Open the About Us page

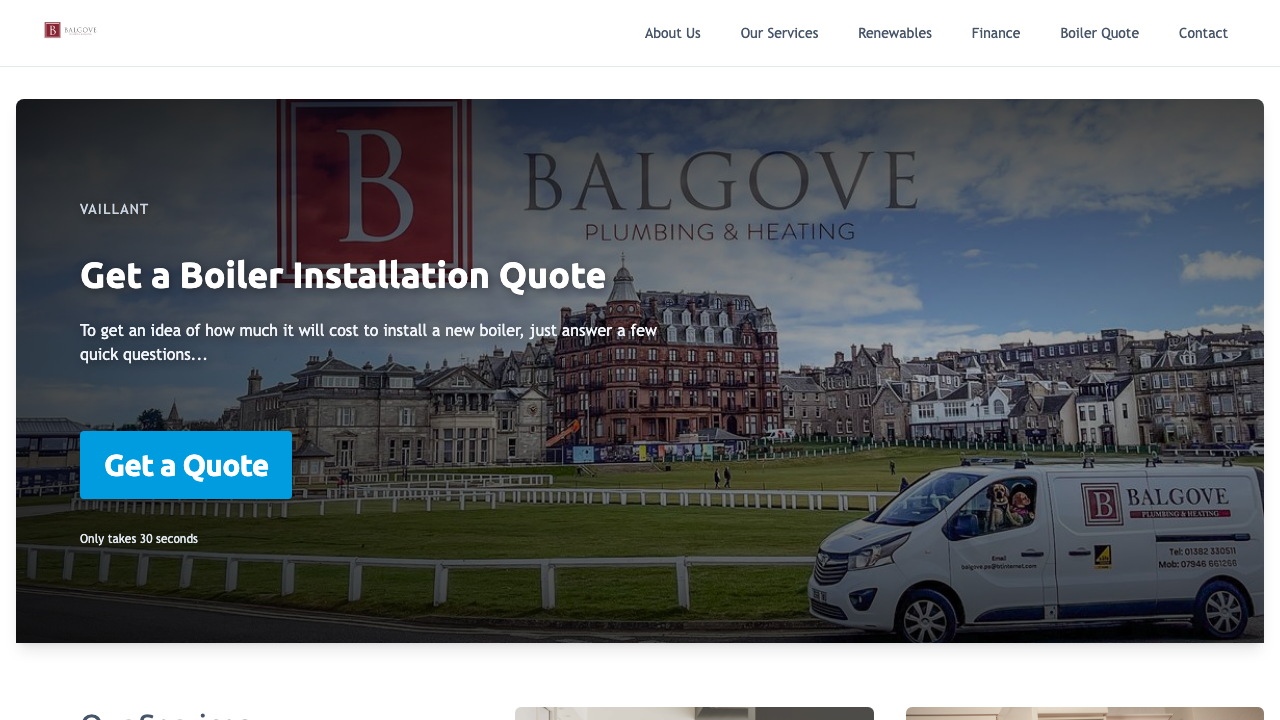pyautogui.click(x=672, y=33)
